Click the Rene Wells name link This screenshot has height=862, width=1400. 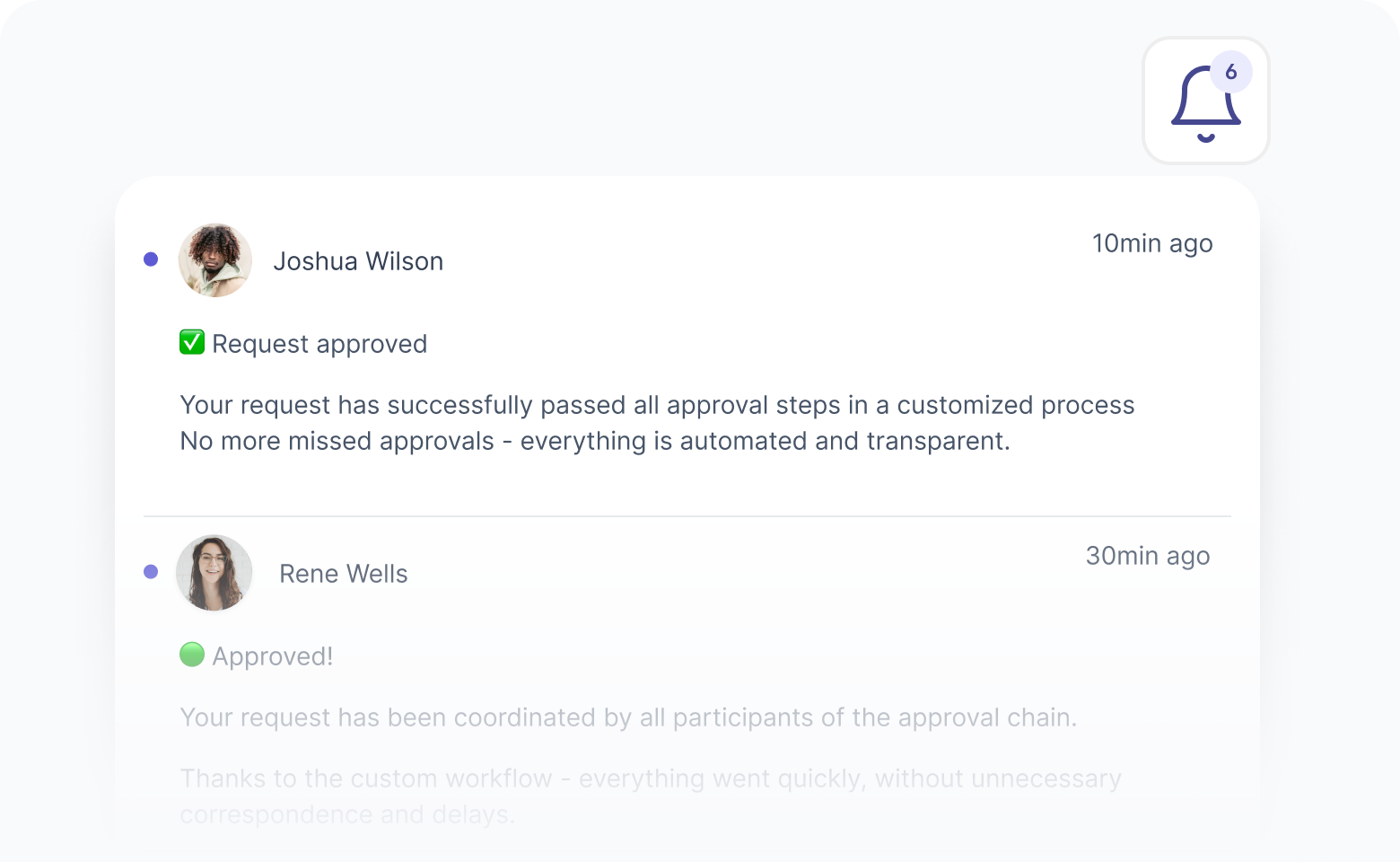[x=343, y=573]
